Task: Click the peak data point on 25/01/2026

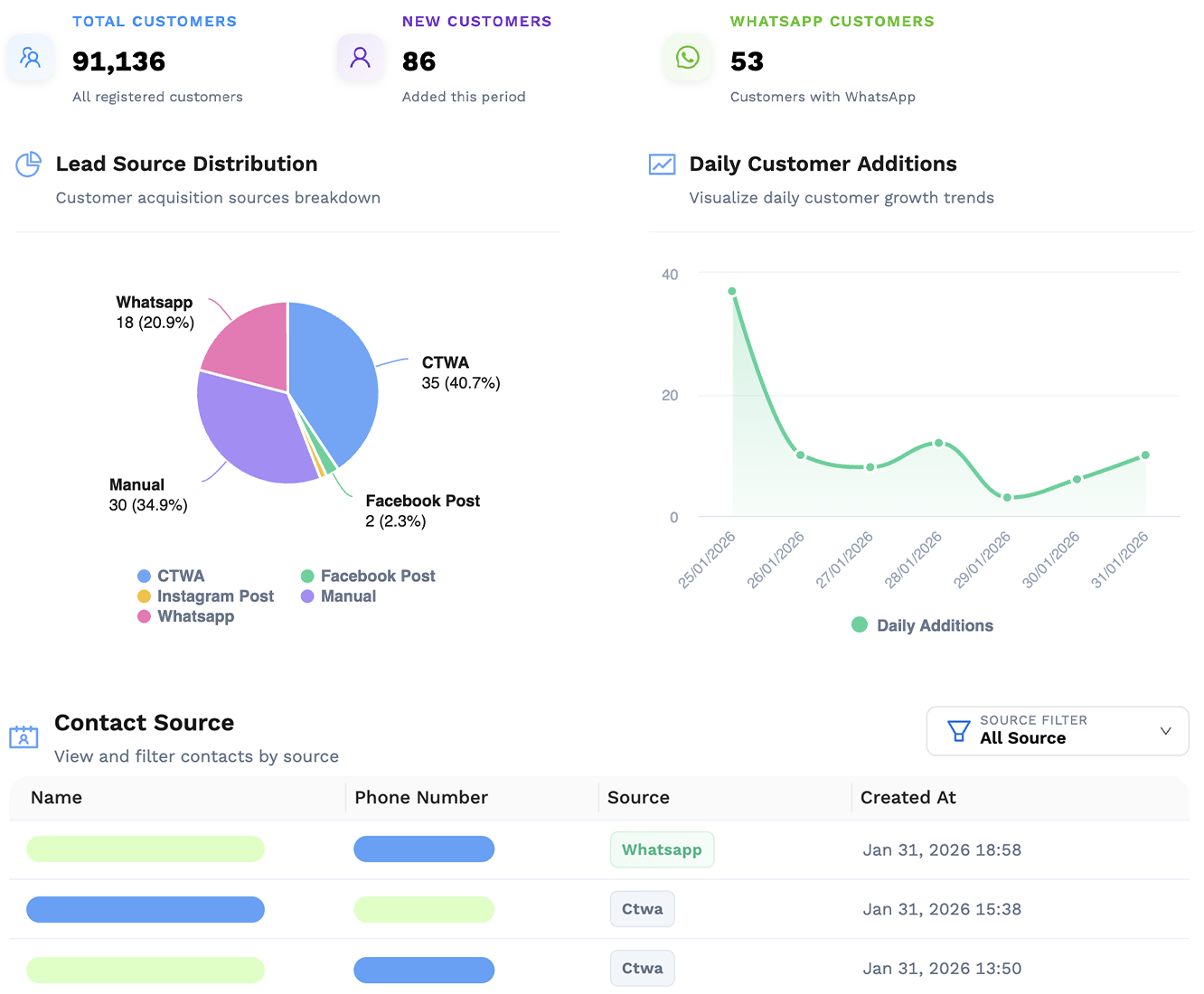Action: (x=732, y=290)
